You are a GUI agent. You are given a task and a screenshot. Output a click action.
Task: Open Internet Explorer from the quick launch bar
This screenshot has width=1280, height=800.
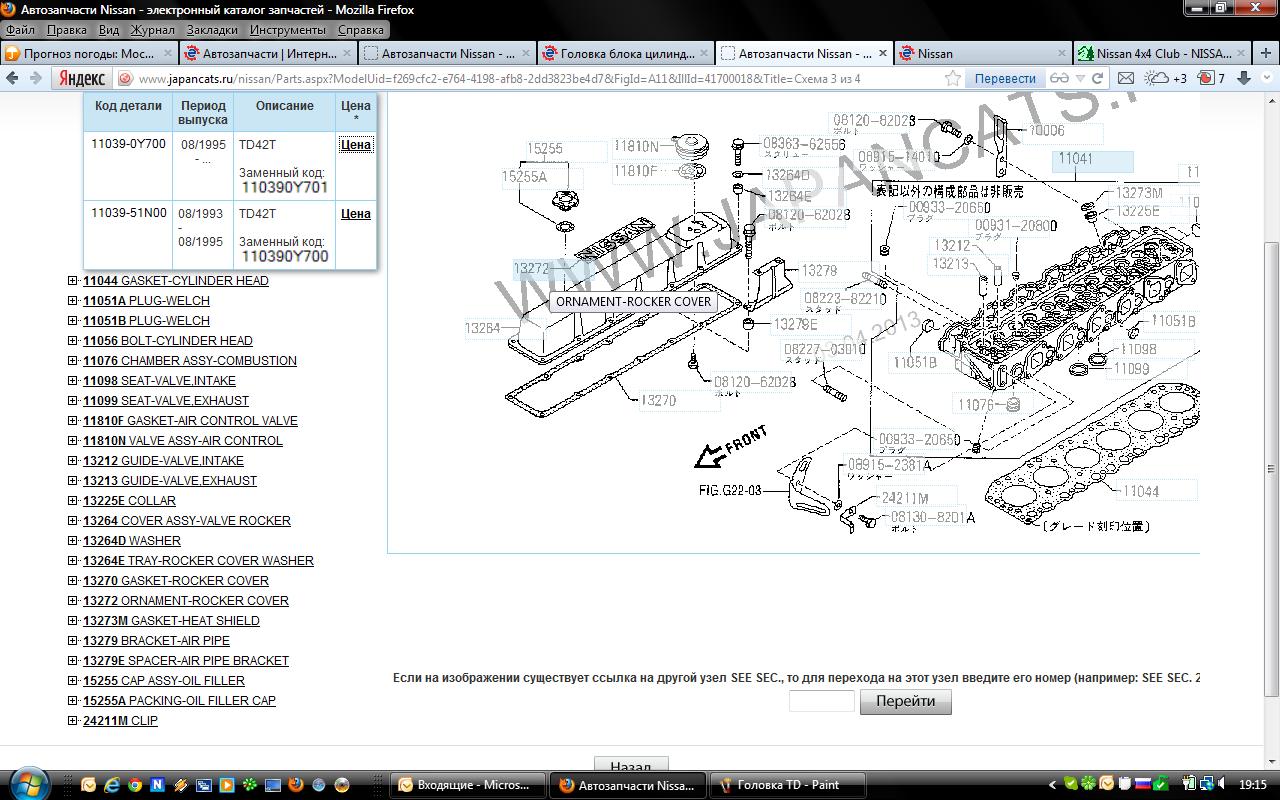111,785
